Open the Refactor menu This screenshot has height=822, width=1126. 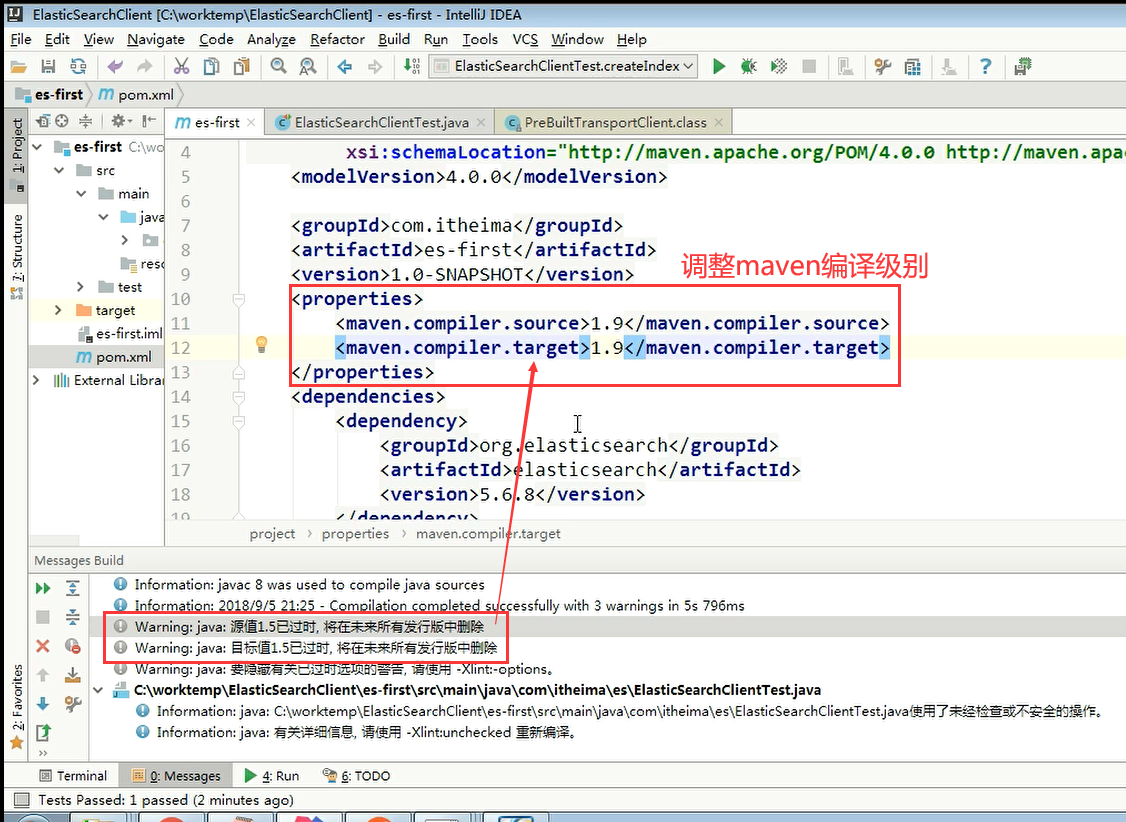point(337,40)
